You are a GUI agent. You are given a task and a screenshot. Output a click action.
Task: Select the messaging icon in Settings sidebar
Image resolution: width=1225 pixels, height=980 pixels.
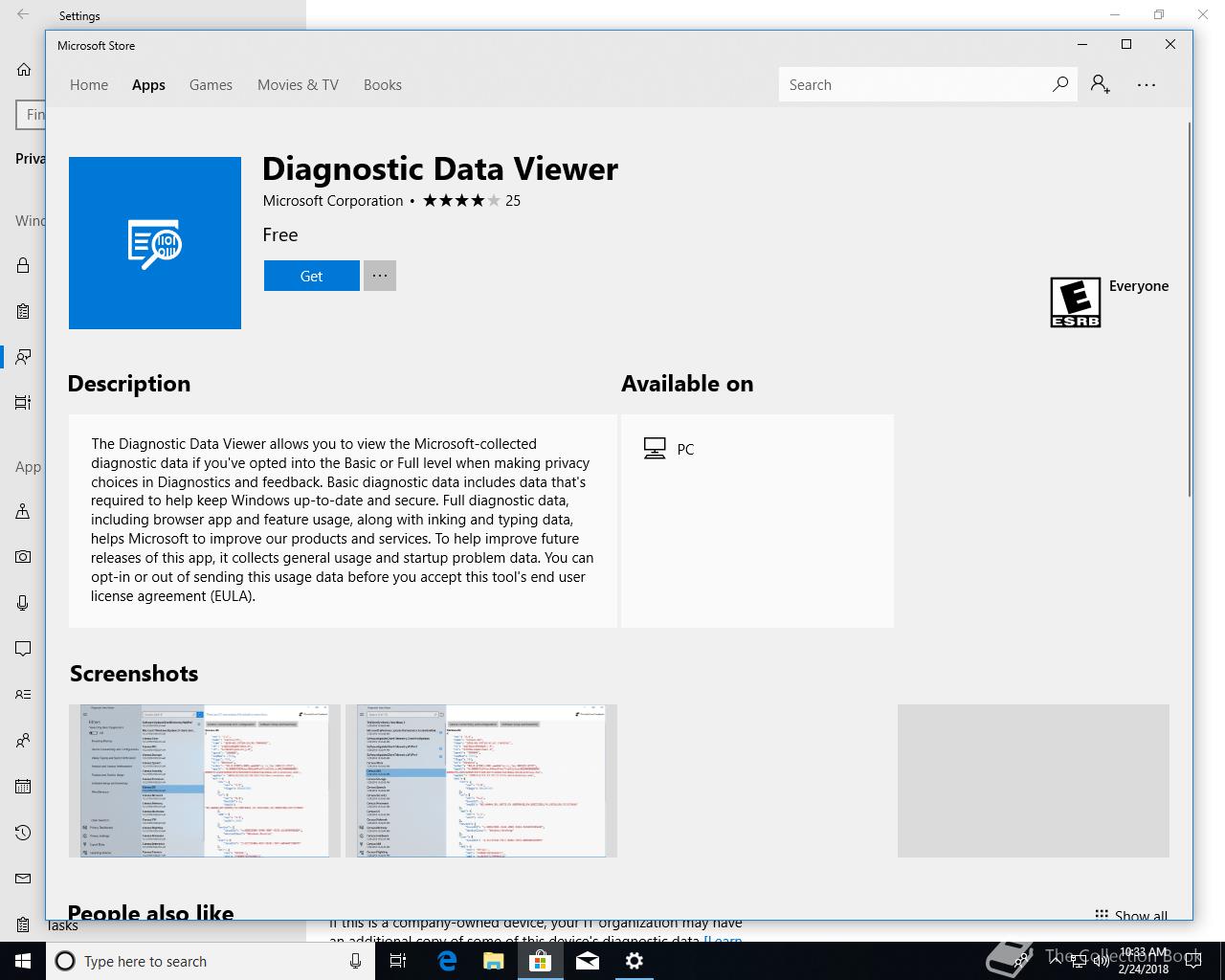(23, 649)
